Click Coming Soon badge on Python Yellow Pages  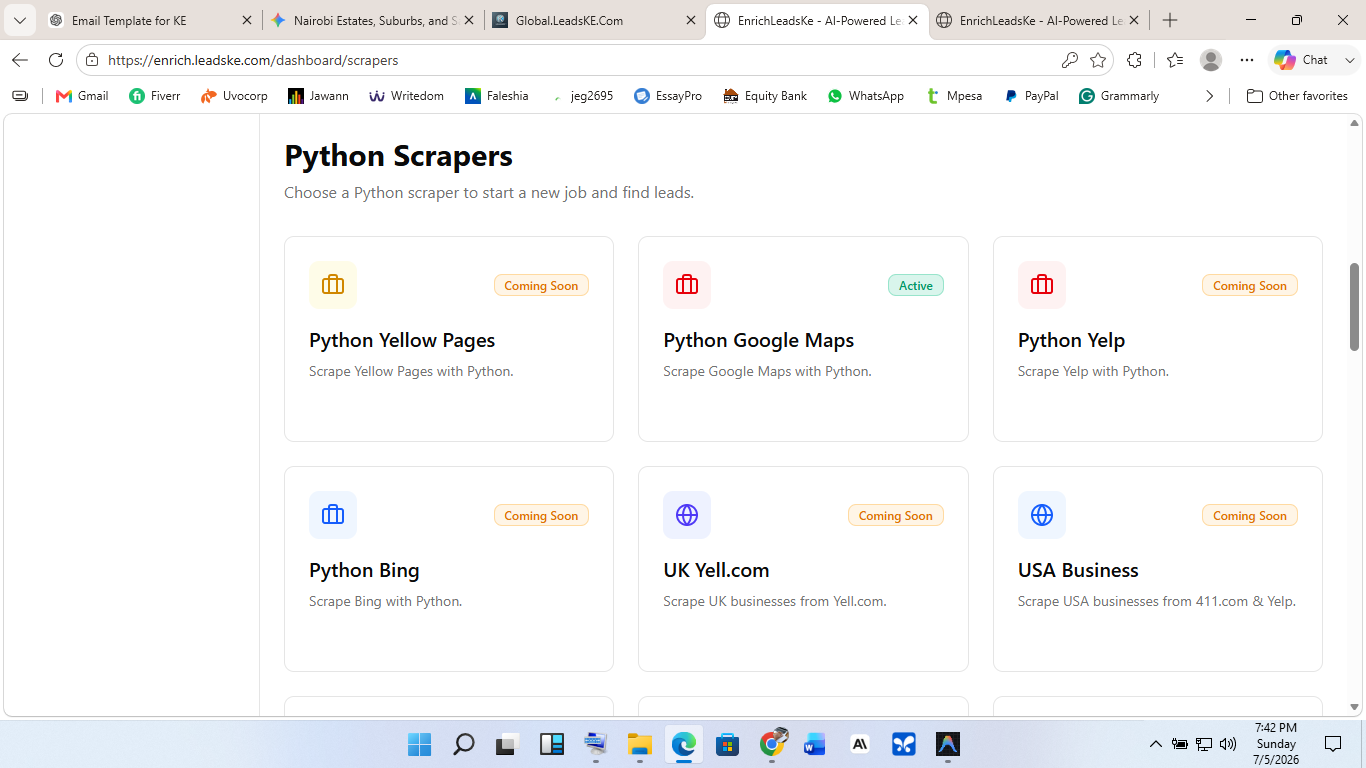point(541,286)
